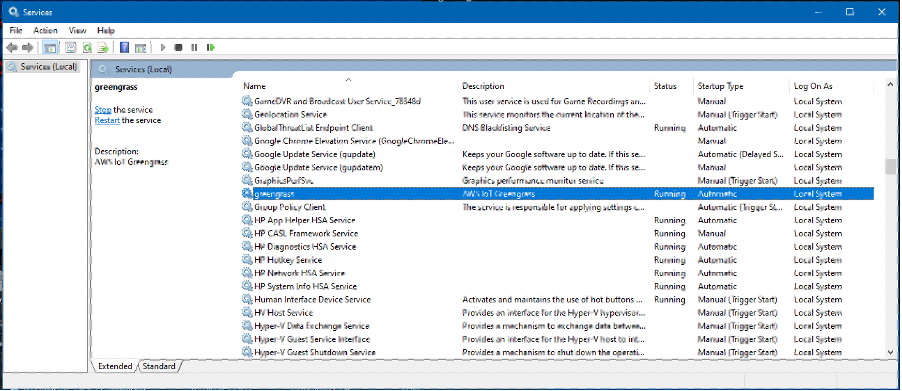Screen dimensions: 902x391
Task: Open Help via the blue question mark icon
Action: 124,47
